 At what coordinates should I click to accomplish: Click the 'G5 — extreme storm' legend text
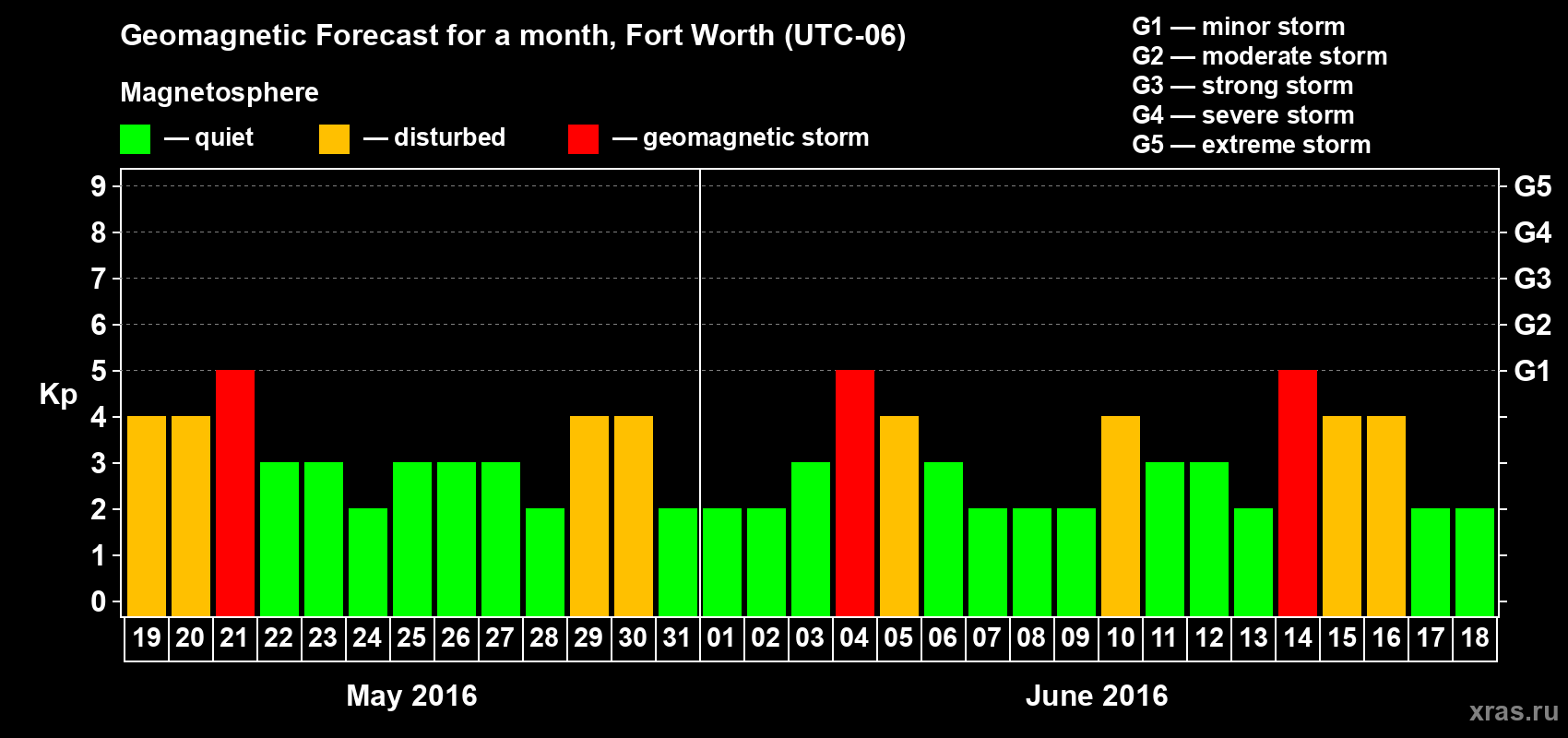tap(1252, 145)
